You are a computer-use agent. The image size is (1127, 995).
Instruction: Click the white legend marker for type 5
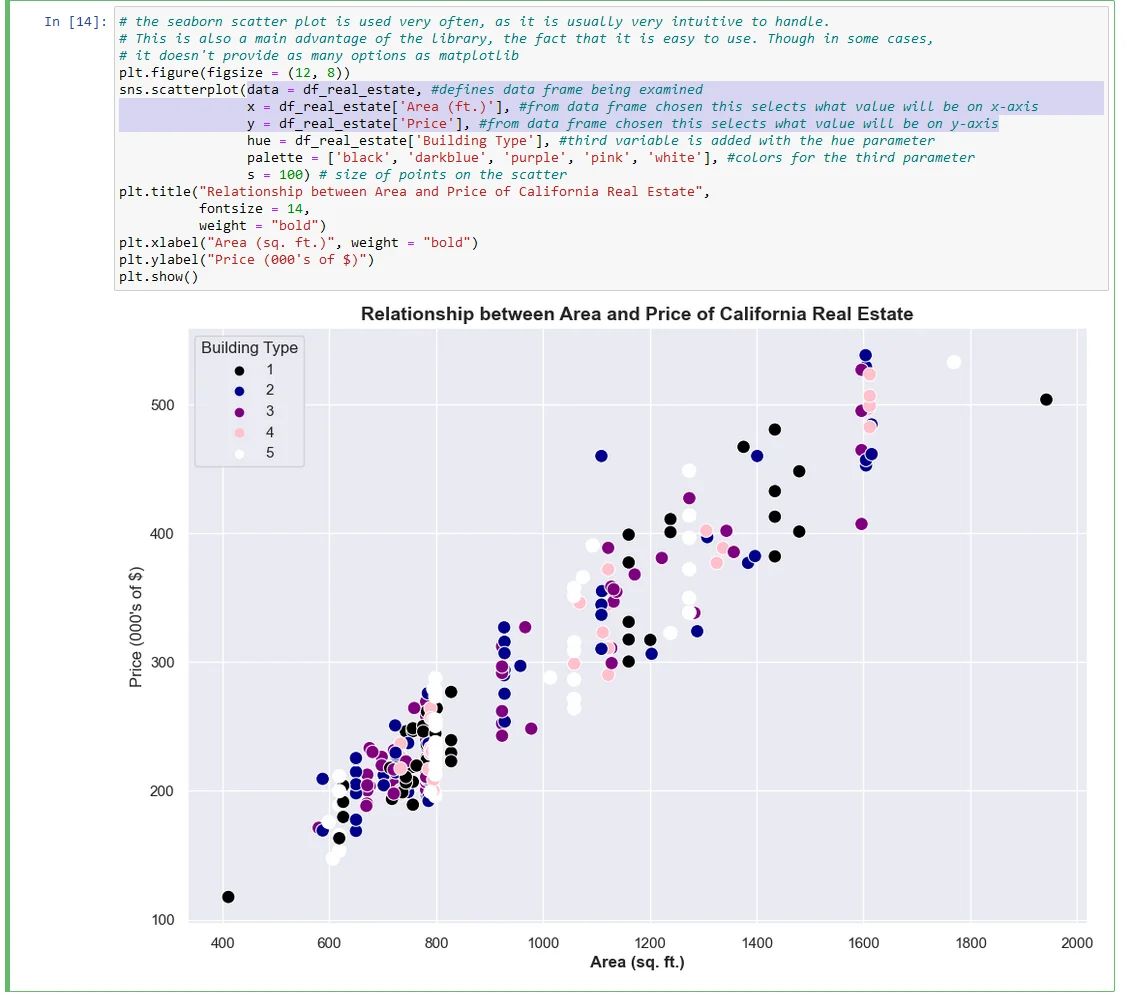click(x=239, y=454)
